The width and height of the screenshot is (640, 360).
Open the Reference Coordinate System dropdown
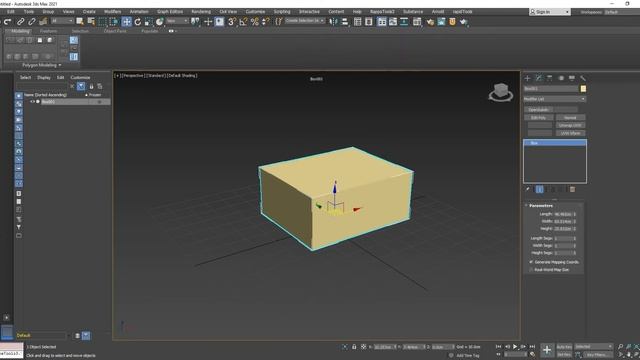(x=177, y=21)
